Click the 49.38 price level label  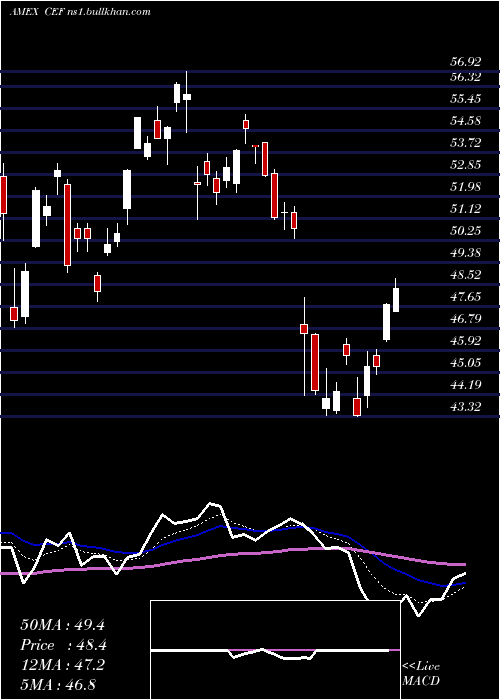pos(465,253)
